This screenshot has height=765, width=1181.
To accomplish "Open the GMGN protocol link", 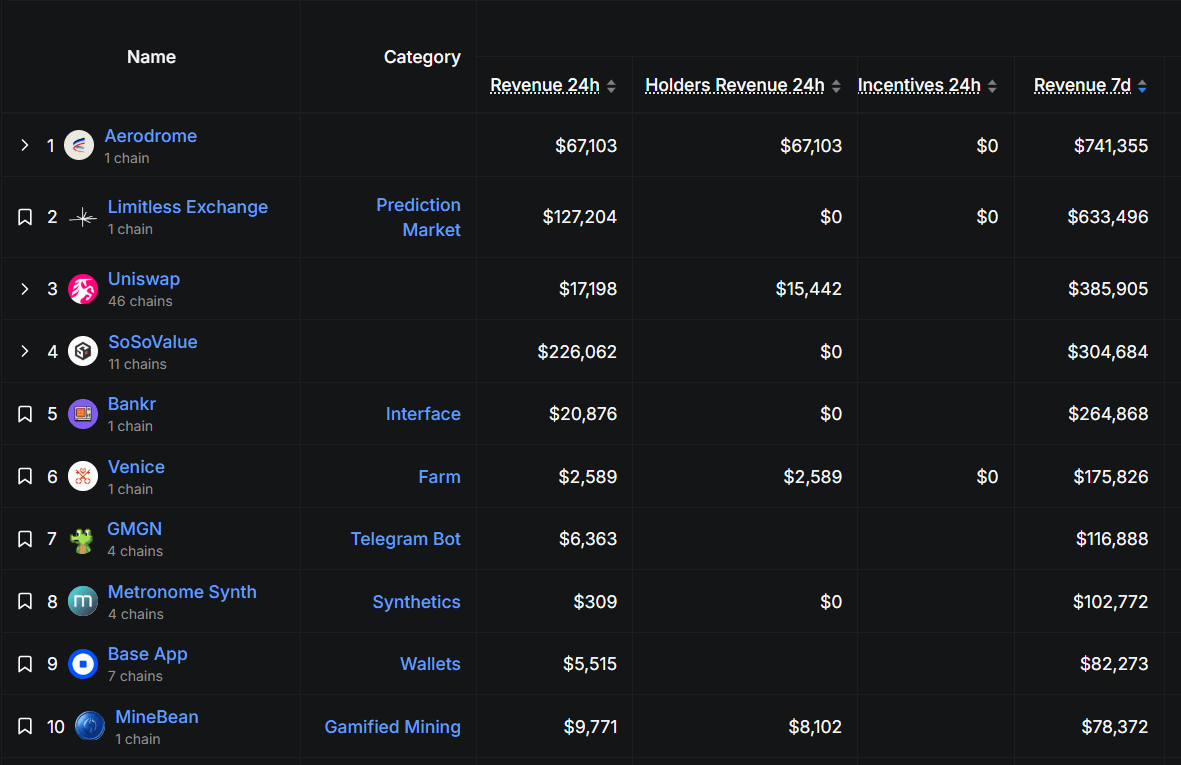I will tap(134, 529).
